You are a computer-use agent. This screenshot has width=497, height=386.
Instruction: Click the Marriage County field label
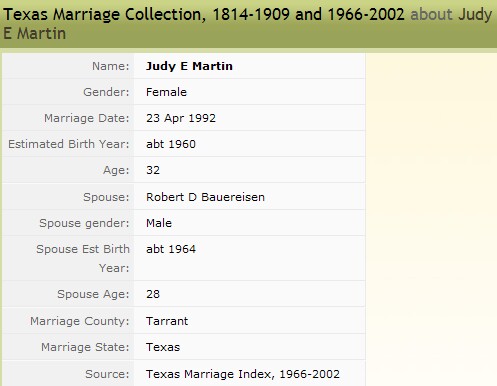(80, 321)
